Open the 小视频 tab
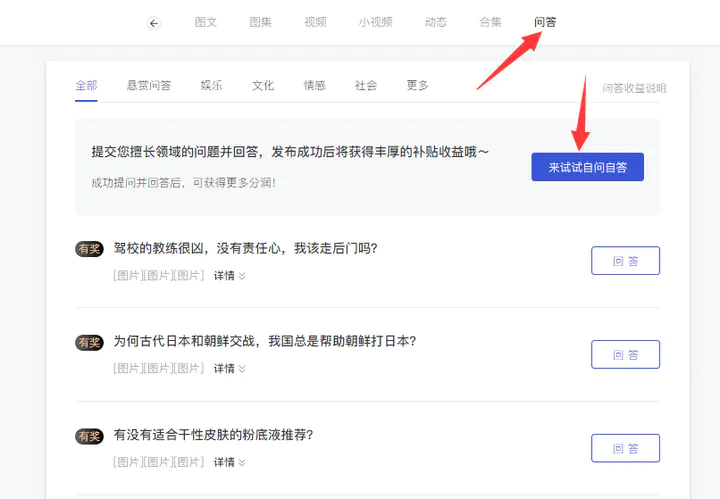 pyautogui.click(x=376, y=22)
